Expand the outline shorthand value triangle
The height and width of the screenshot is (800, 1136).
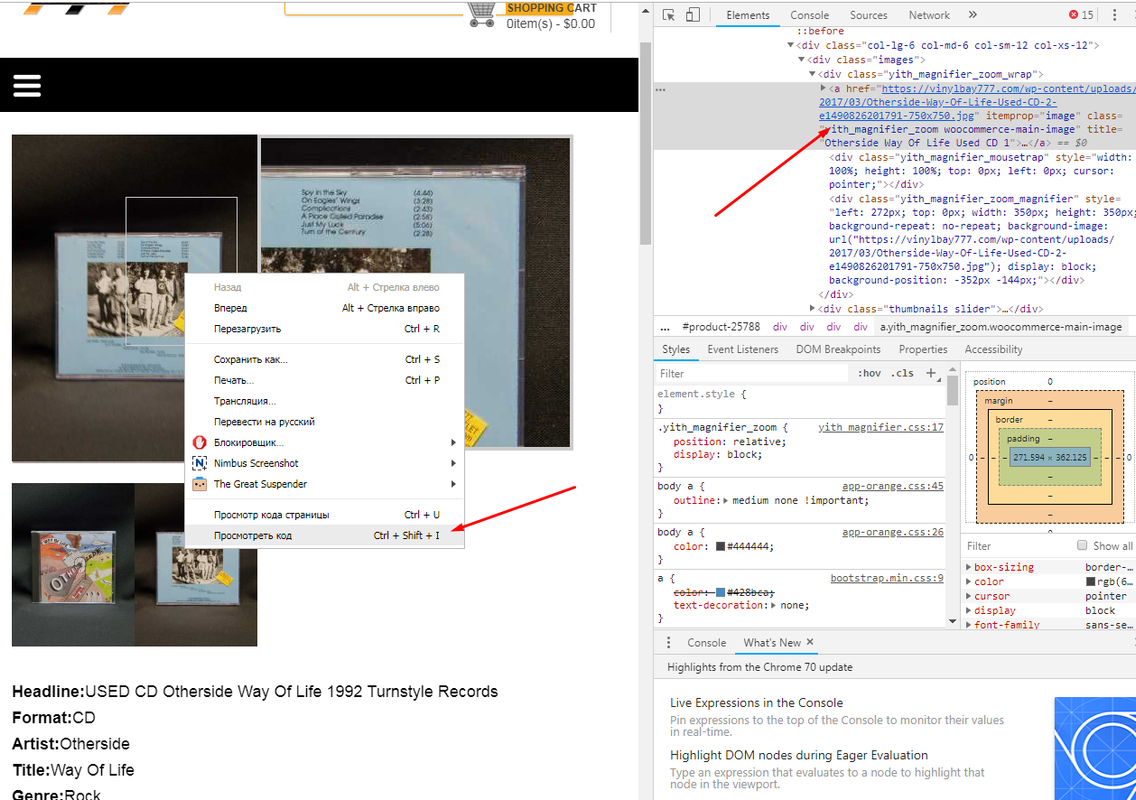(726, 501)
